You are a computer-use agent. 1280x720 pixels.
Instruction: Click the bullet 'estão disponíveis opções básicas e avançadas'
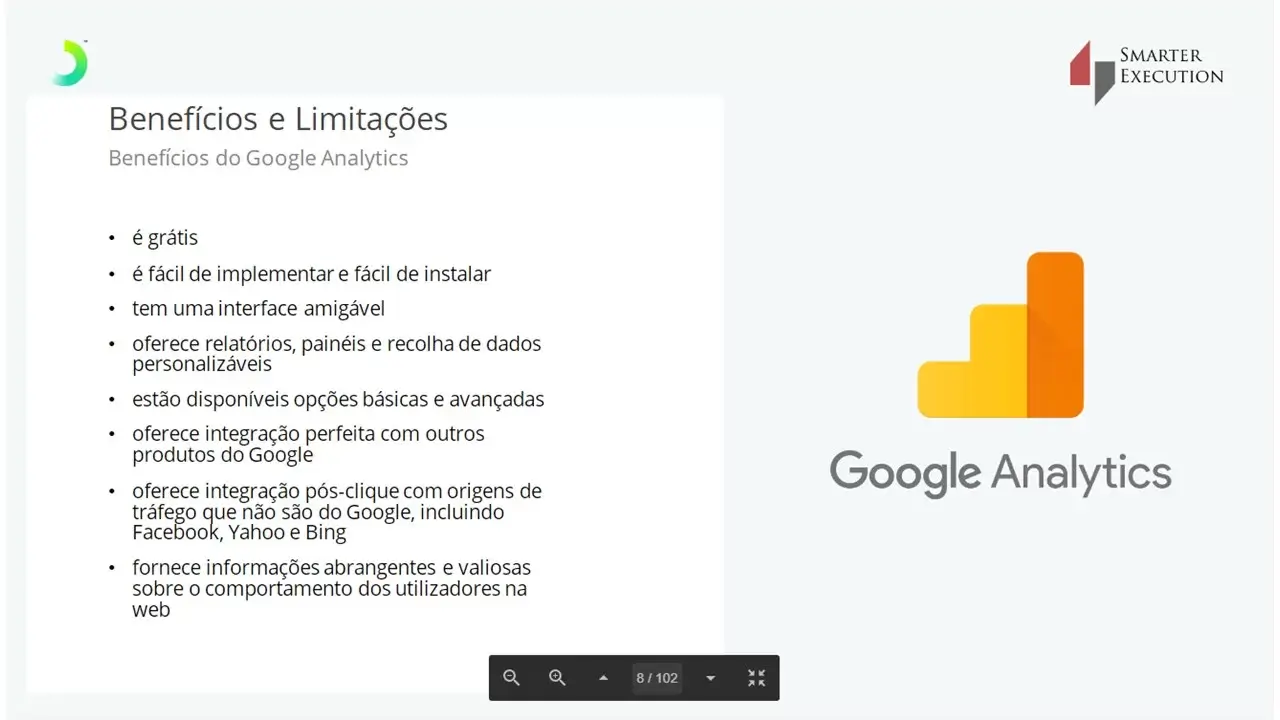pos(338,399)
